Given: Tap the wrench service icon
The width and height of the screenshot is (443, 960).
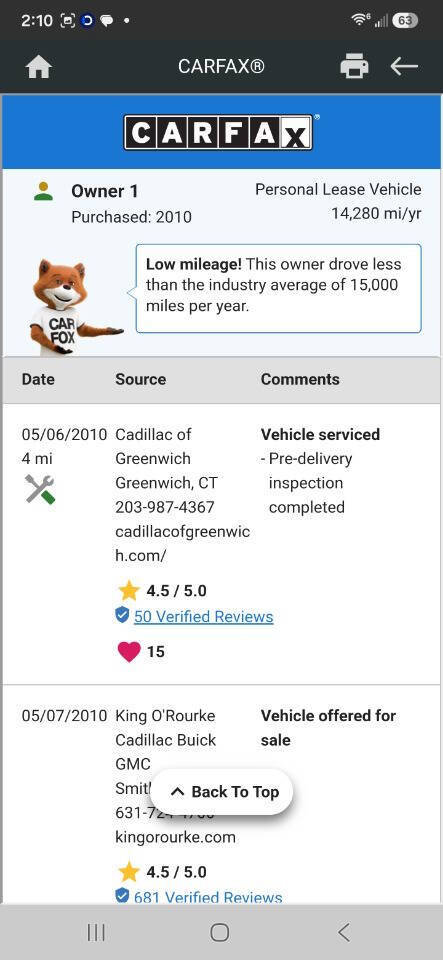Looking at the screenshot, I should coord(40,489).
